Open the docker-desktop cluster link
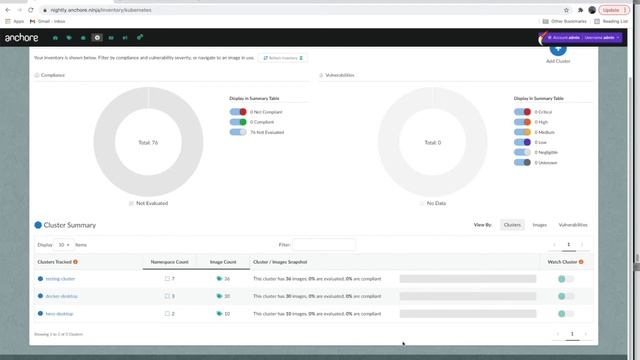Screen dimensions: 640x360 [62, 296]
